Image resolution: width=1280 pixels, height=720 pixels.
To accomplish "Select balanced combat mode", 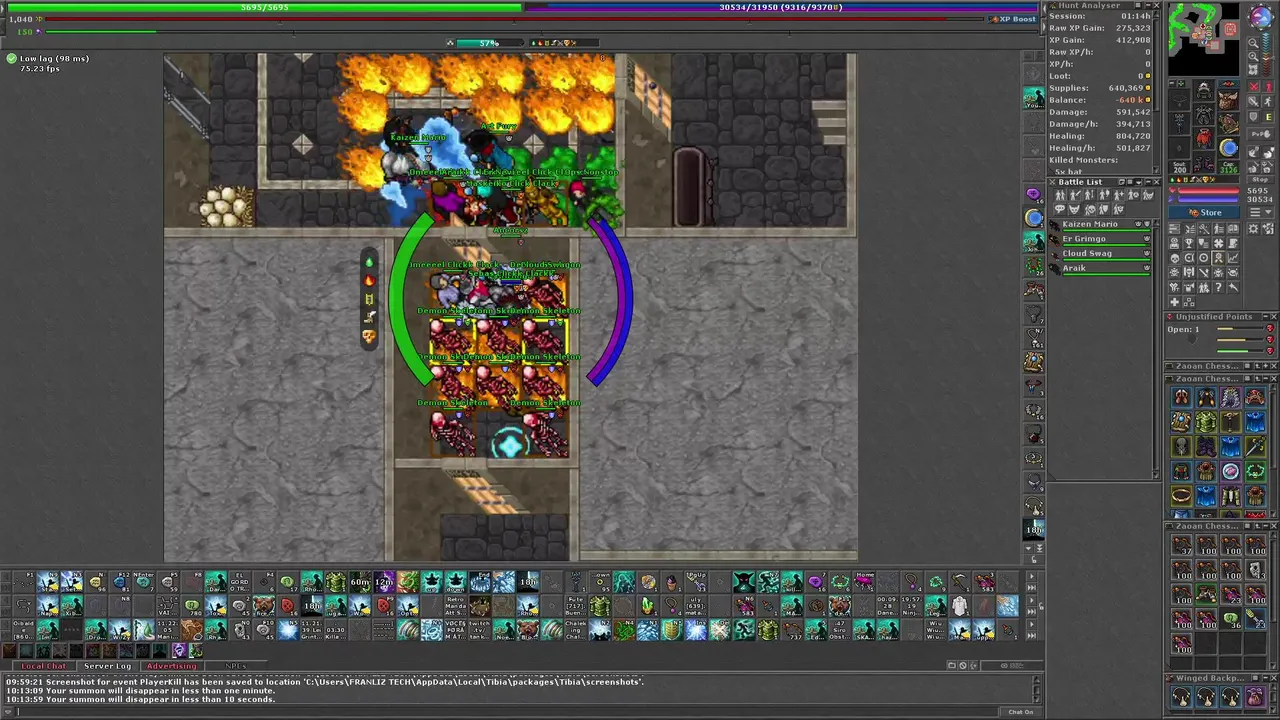I will click(1253, 102).
